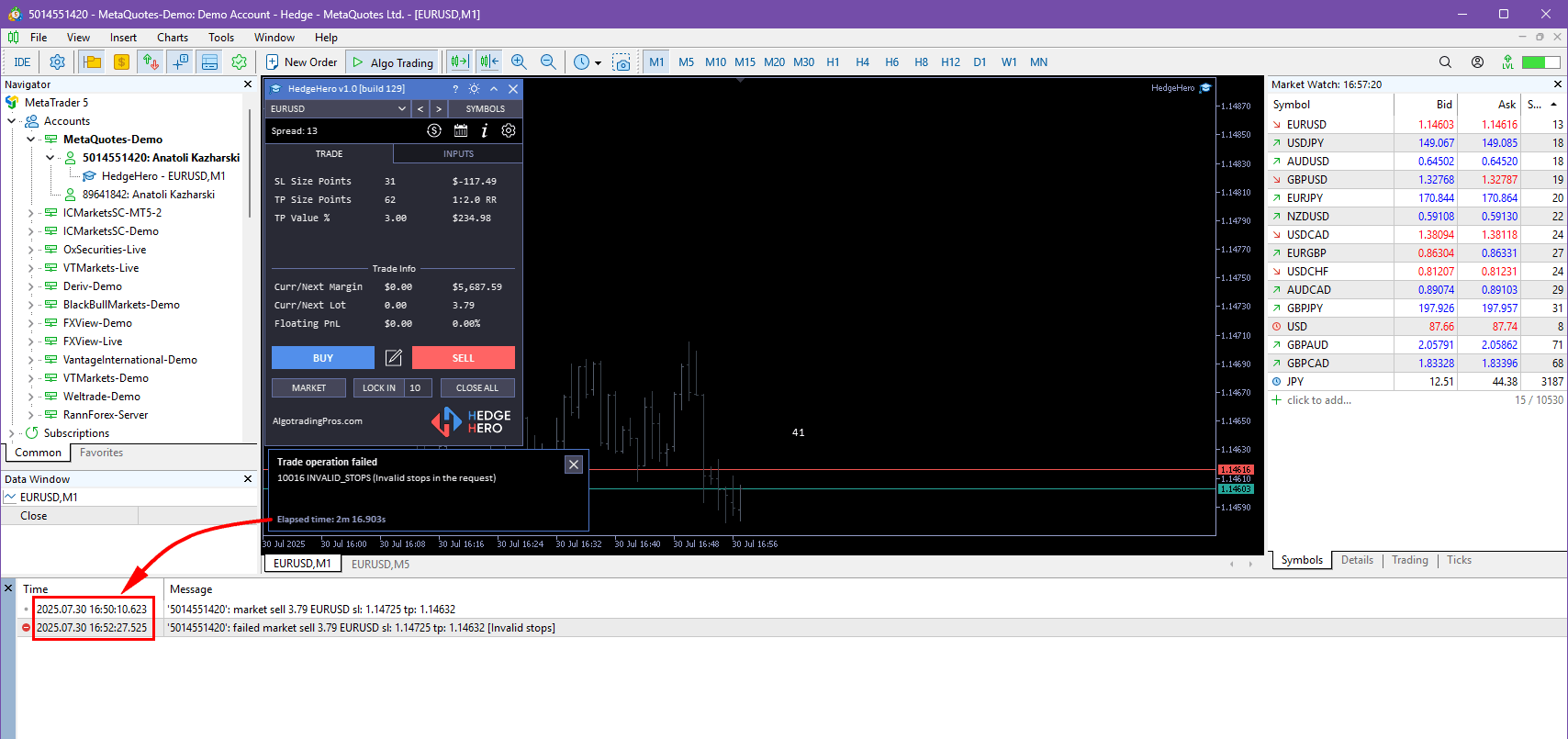Select the GBPUSD row in Market Watch

pyautogui.click(x=1417, y=180)
